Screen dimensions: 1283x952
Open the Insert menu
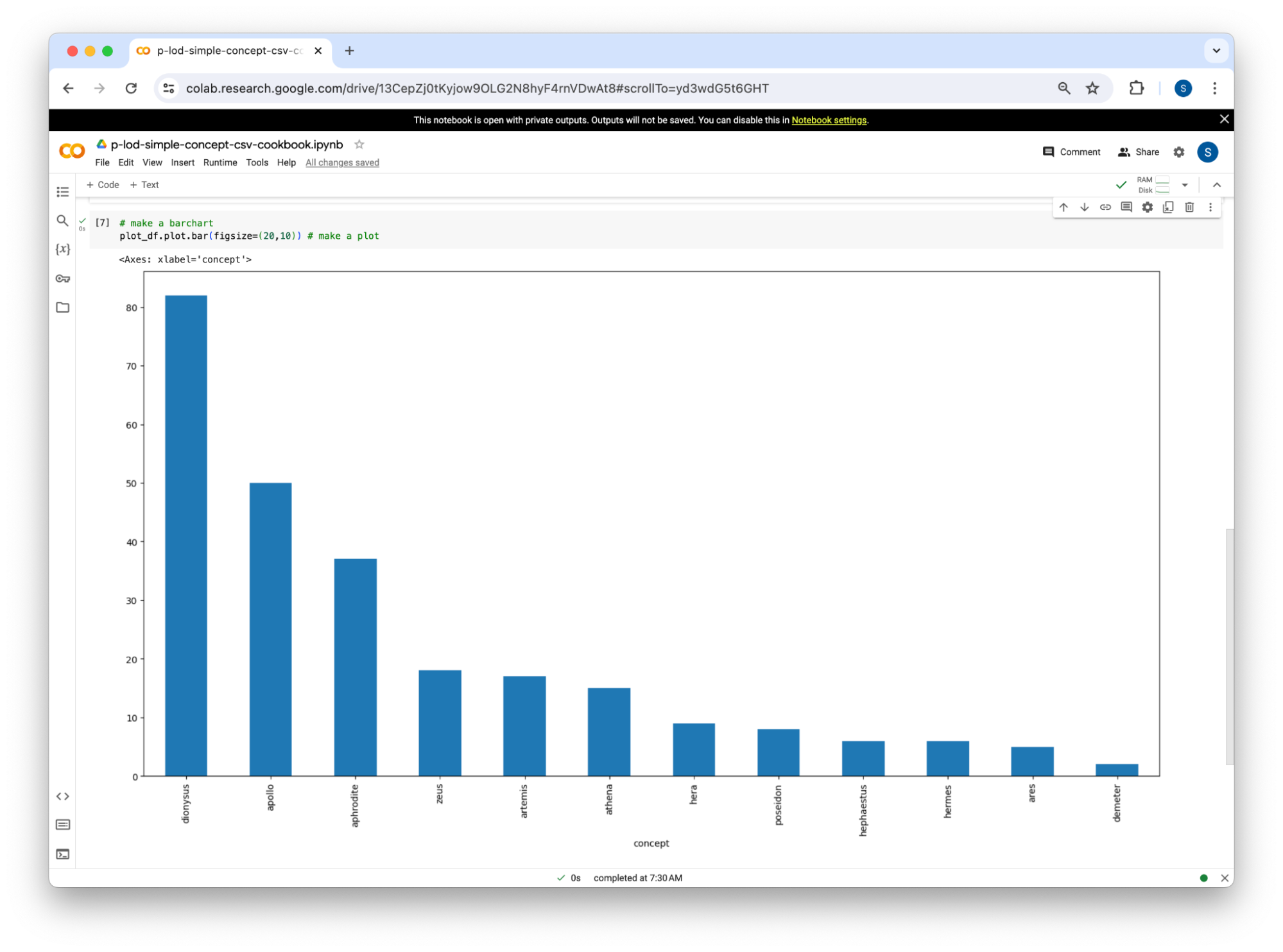click(182, 162)
